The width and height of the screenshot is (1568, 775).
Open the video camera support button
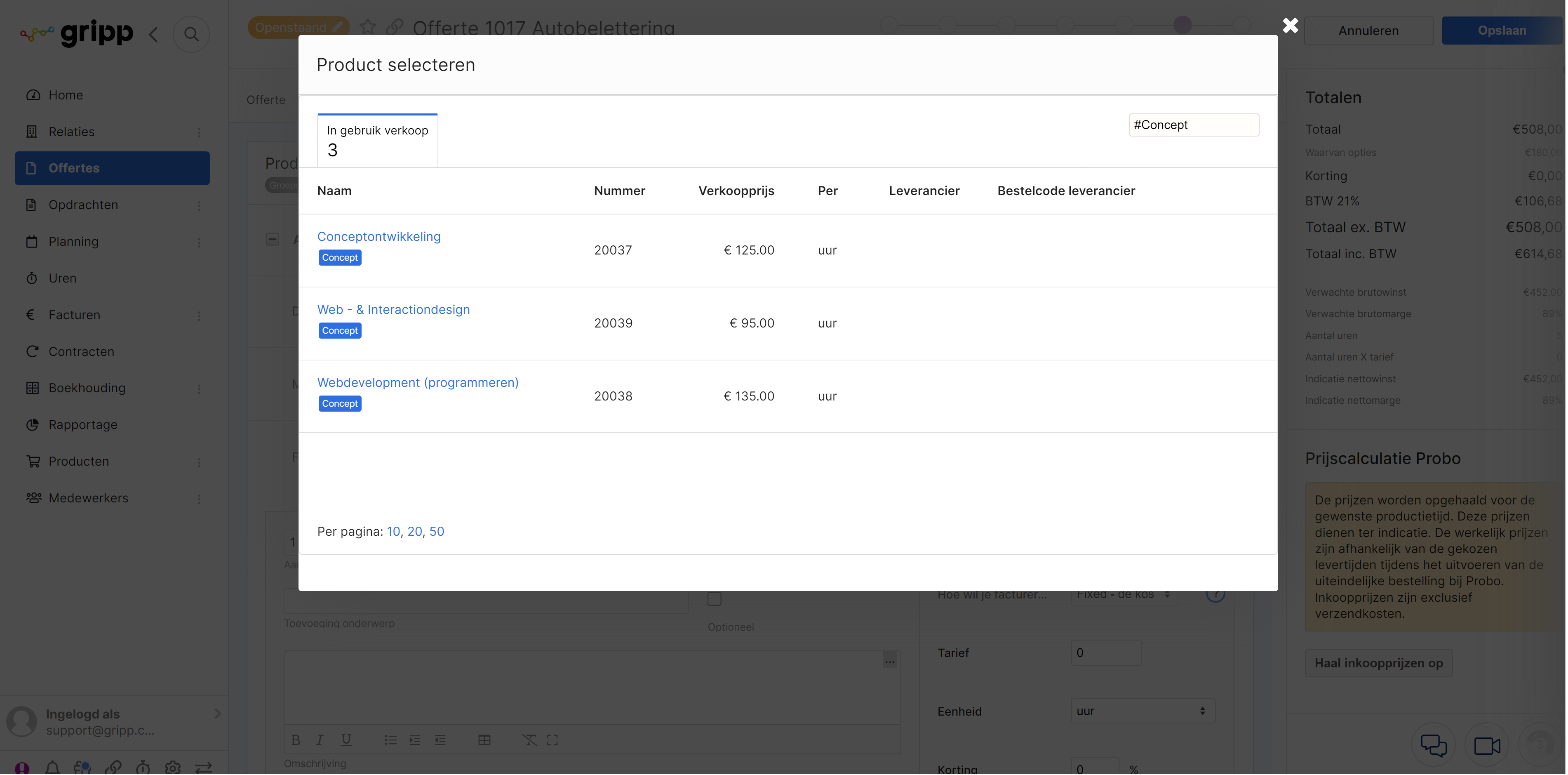click(1486, 744)
